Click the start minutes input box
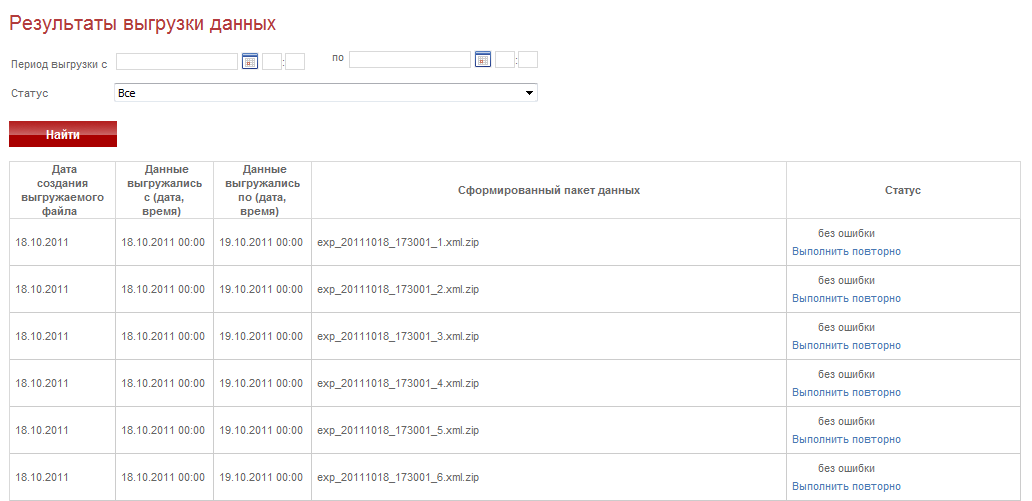Viewport: 1032px width, 501px height. coord(295,61)
